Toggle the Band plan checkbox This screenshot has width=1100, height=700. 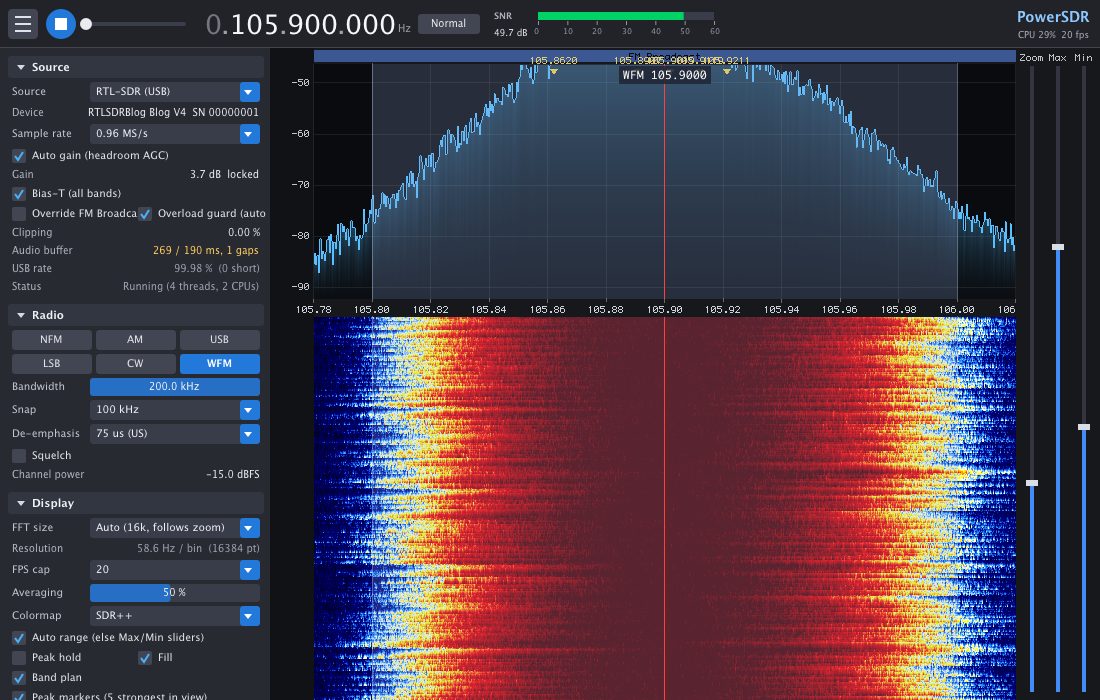tap(19, 678)
